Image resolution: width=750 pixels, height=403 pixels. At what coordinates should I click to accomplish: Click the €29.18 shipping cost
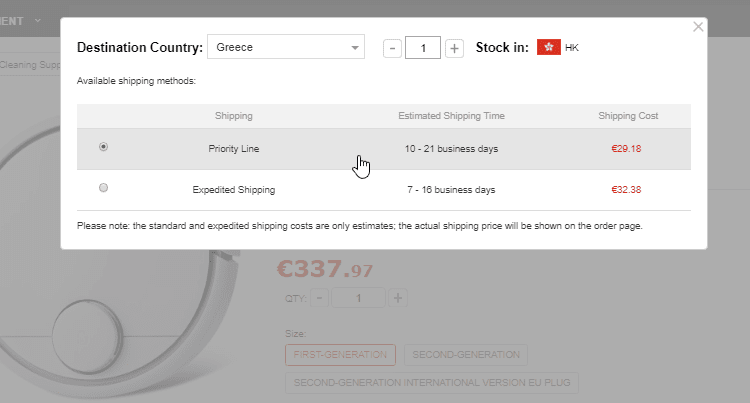tap(626, 149)
